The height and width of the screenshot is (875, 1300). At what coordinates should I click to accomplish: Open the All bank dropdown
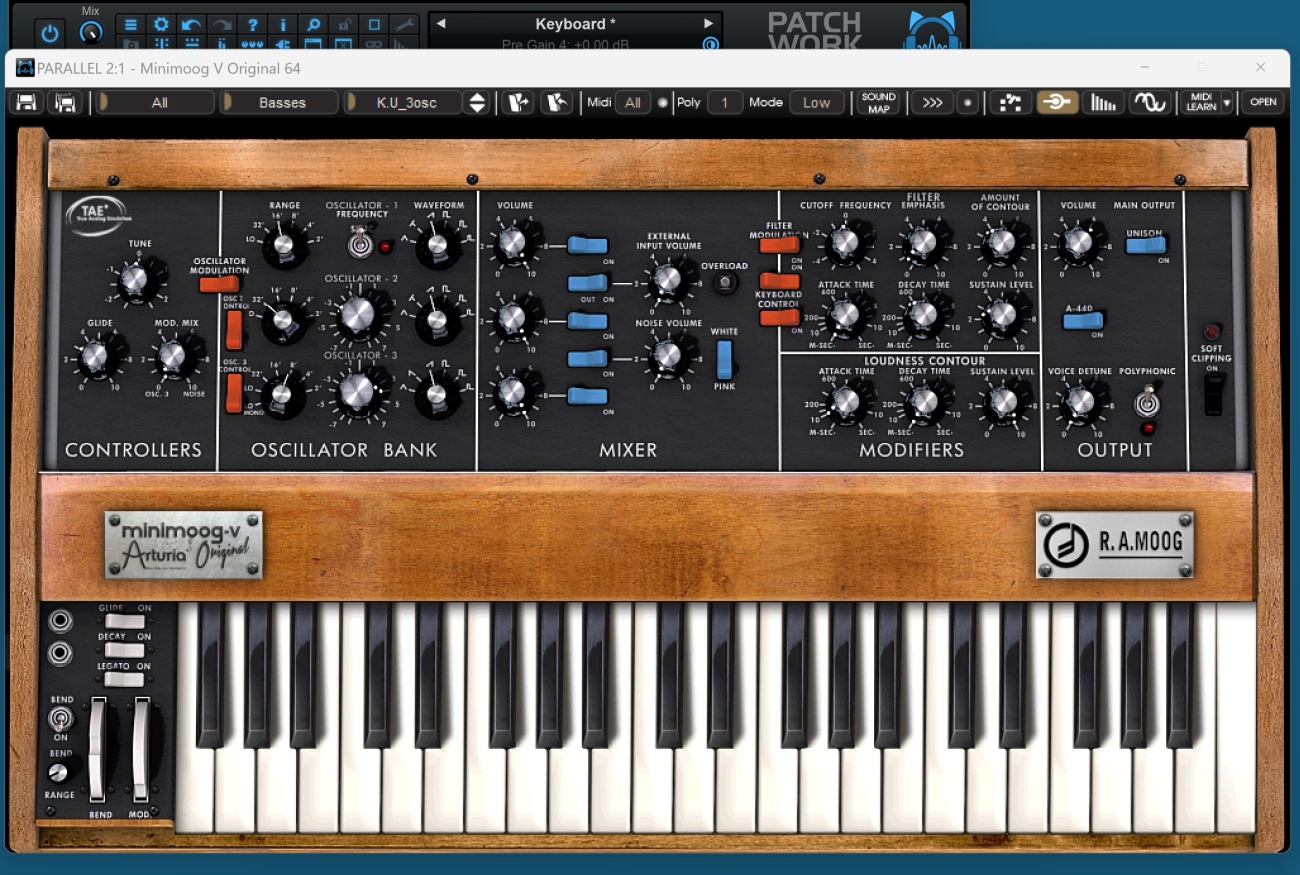155,102
